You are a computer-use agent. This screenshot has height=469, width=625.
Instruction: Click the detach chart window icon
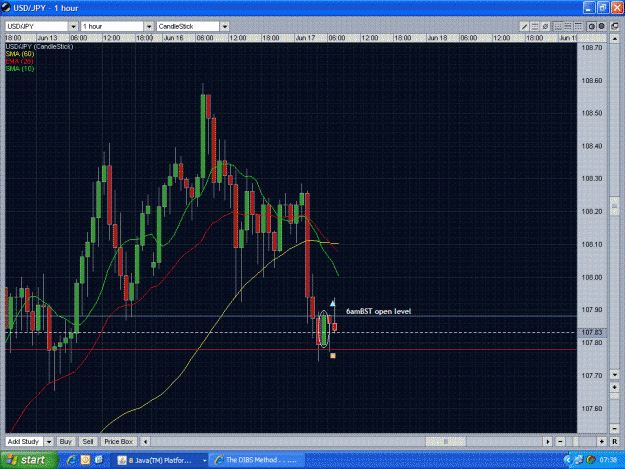point(615,27)
